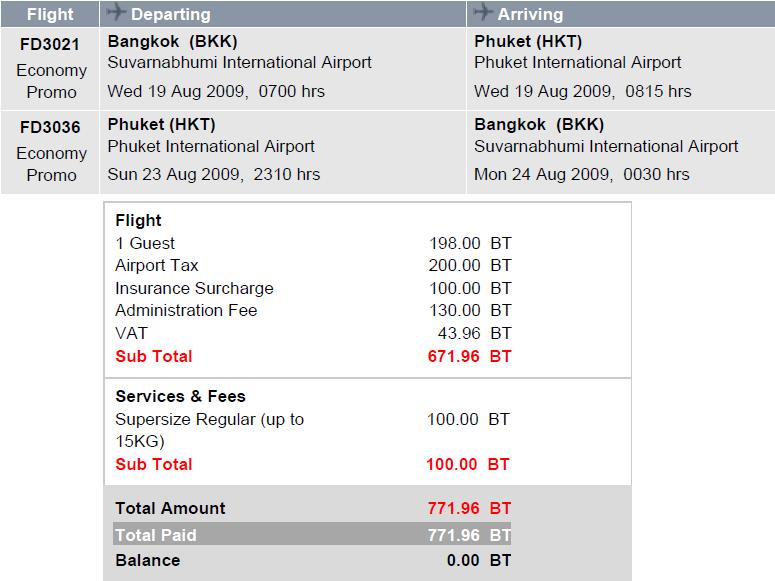Select the VAT amount 43.96 BT

[474, 333]
